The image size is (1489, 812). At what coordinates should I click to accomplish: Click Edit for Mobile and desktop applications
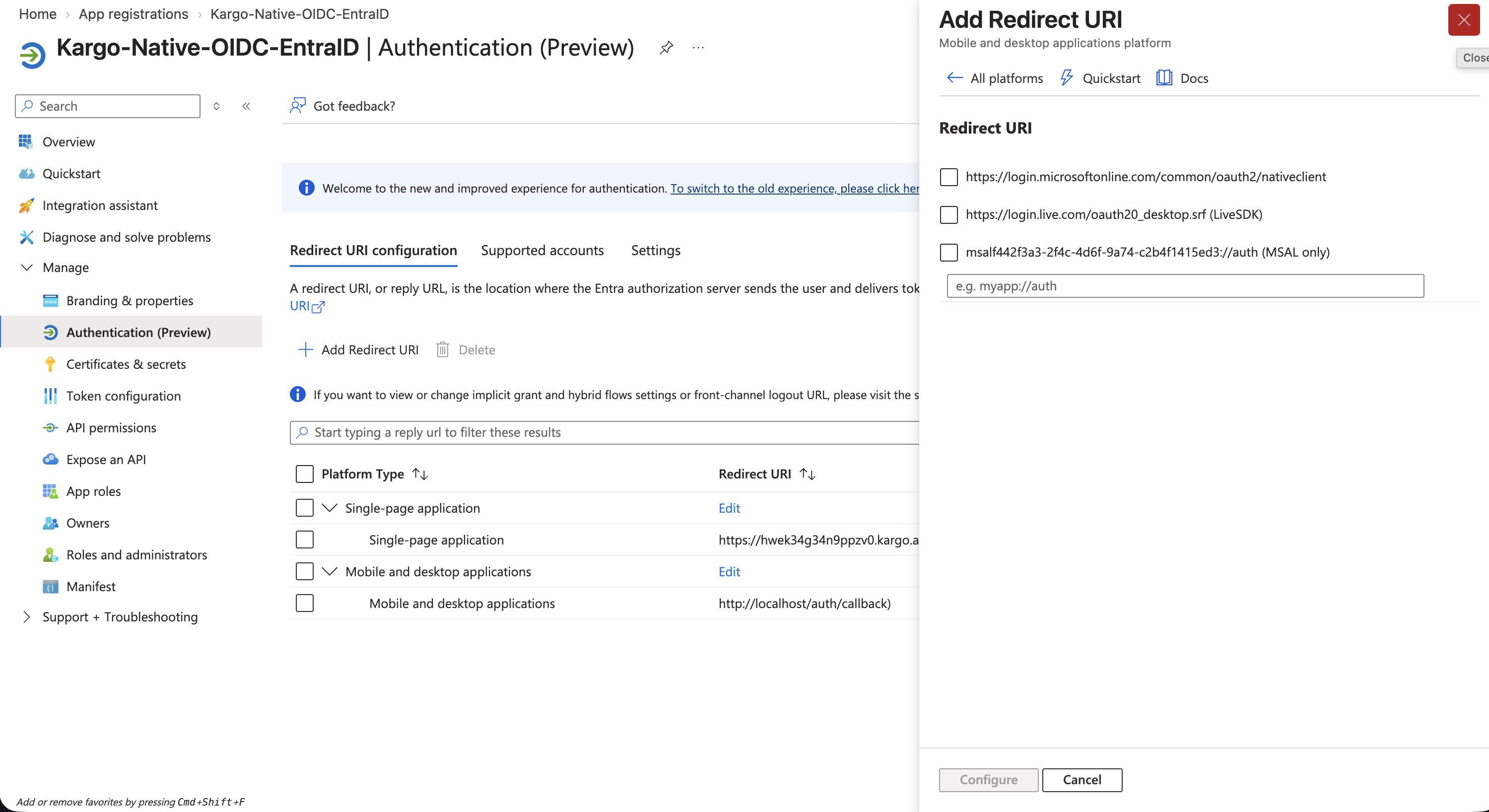tap(730, 572)
